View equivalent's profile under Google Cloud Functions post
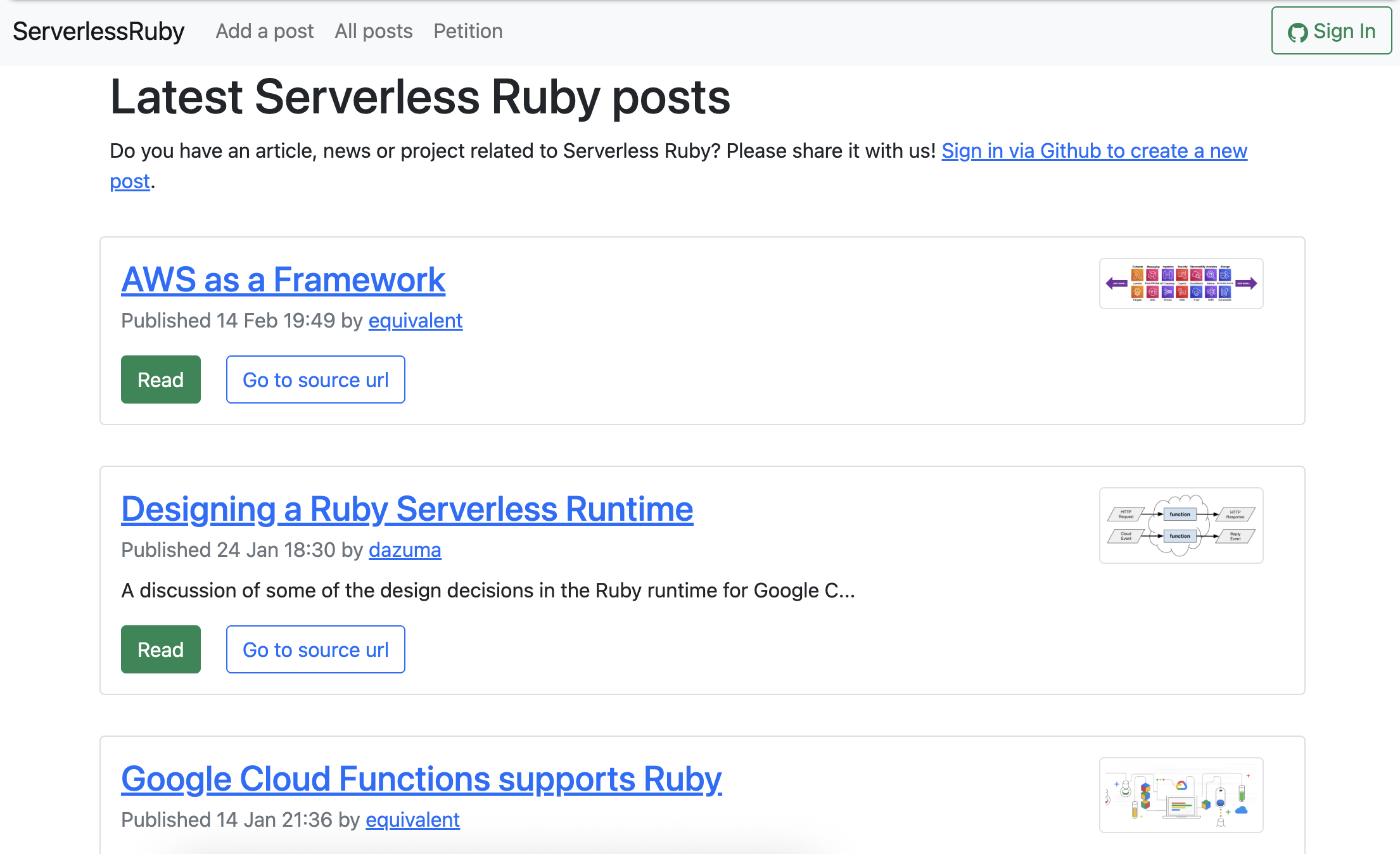Viewport: 1400px width, 854px height. pyautogui.click(x=412, y=820)
